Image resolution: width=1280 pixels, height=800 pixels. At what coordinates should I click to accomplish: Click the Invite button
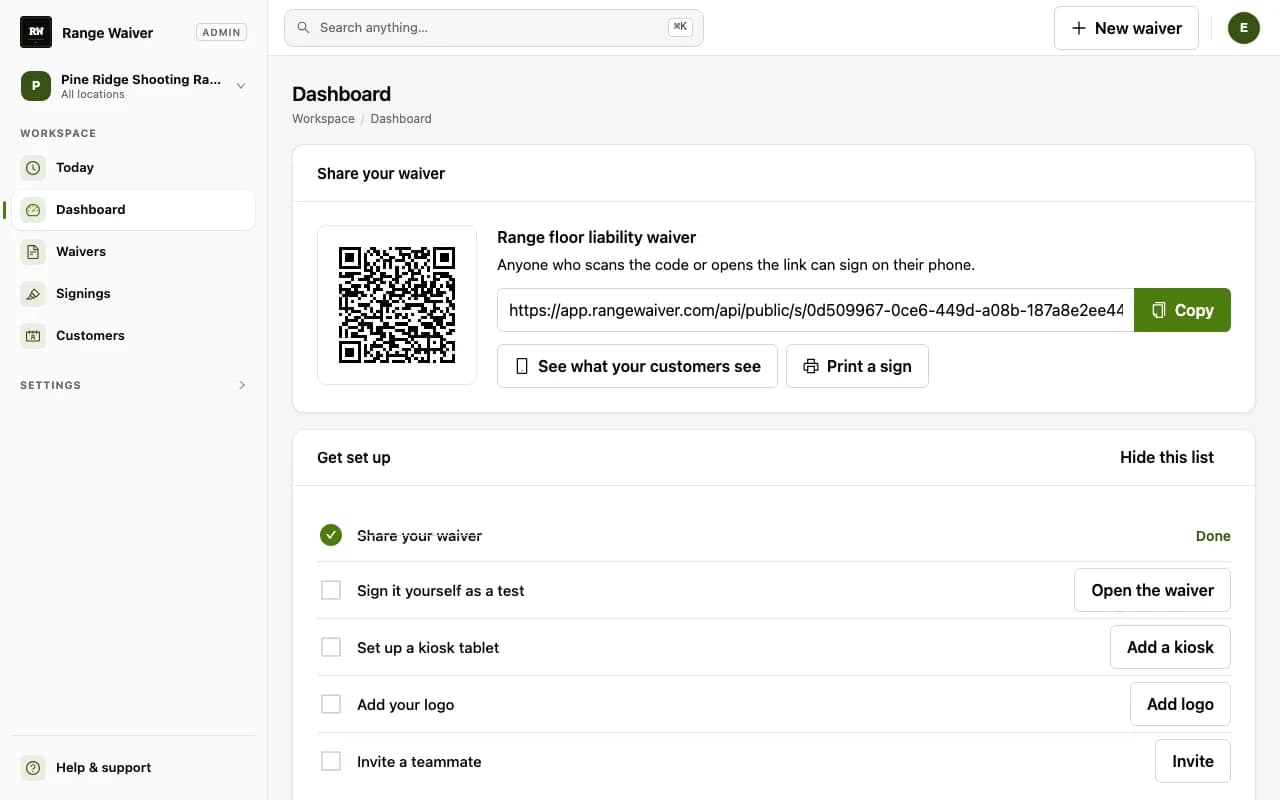point(1193,761)
